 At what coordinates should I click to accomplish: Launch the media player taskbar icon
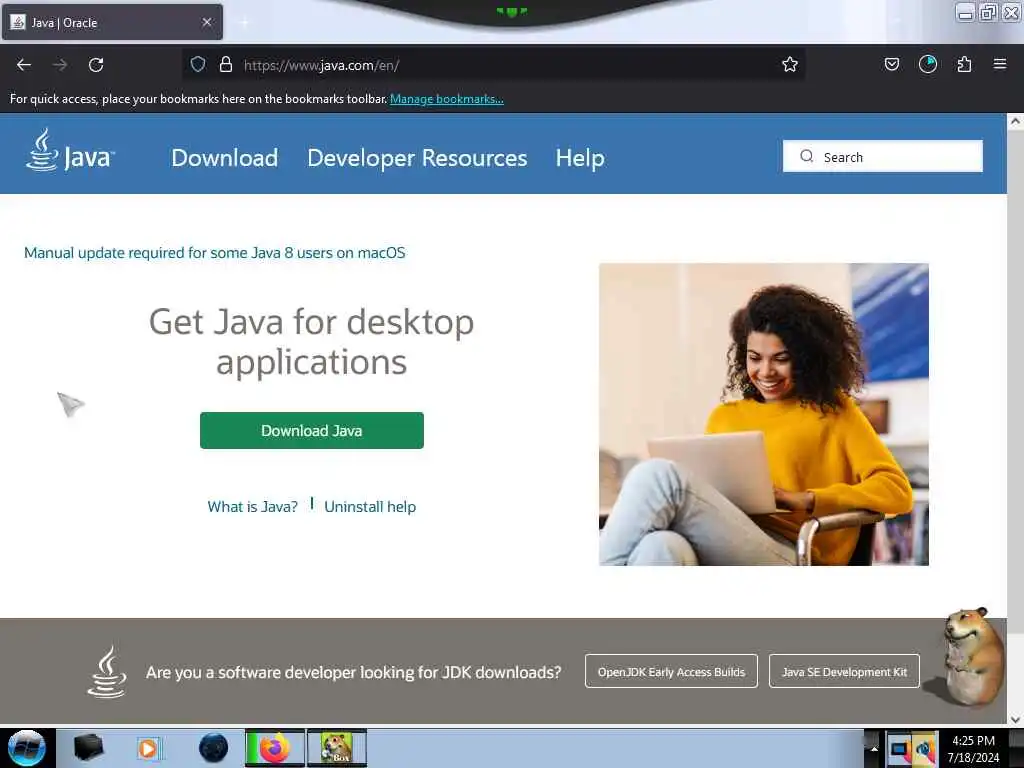(x=149, y=748)
